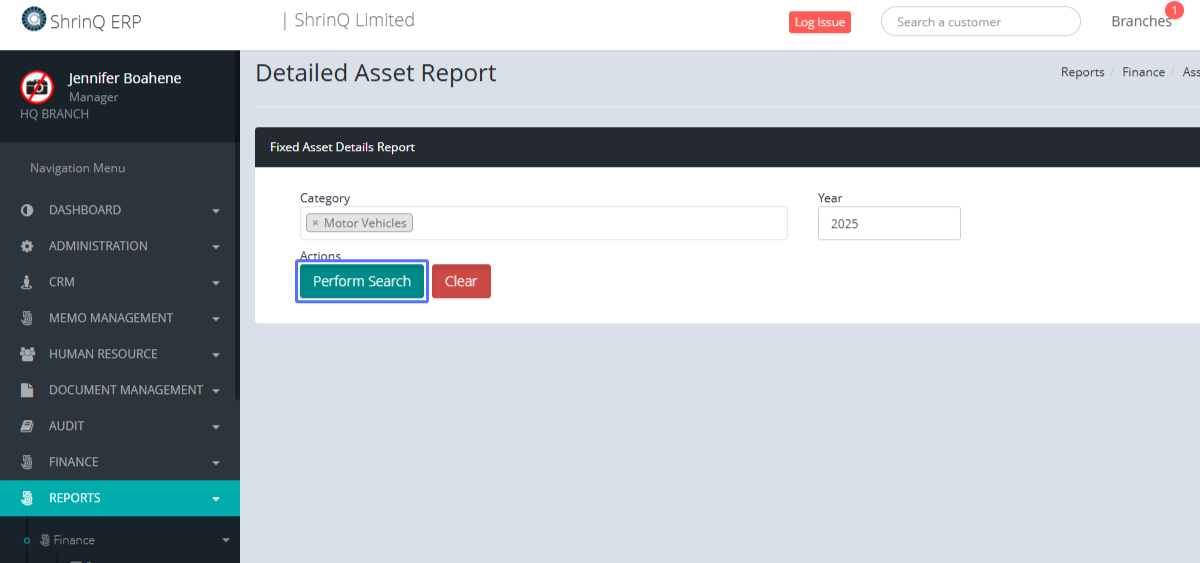Click the ShrinQ ERP logo icon

pyautogui.click(x=34, y=20)
